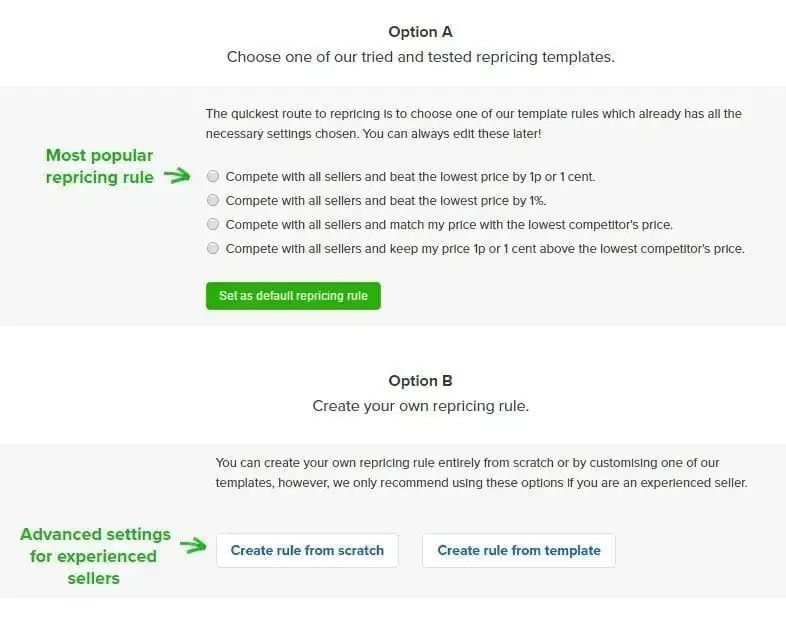The image size is (786, 629).
Task: Click the green arrow beside Most popular repricing rule
Action: 177,176
